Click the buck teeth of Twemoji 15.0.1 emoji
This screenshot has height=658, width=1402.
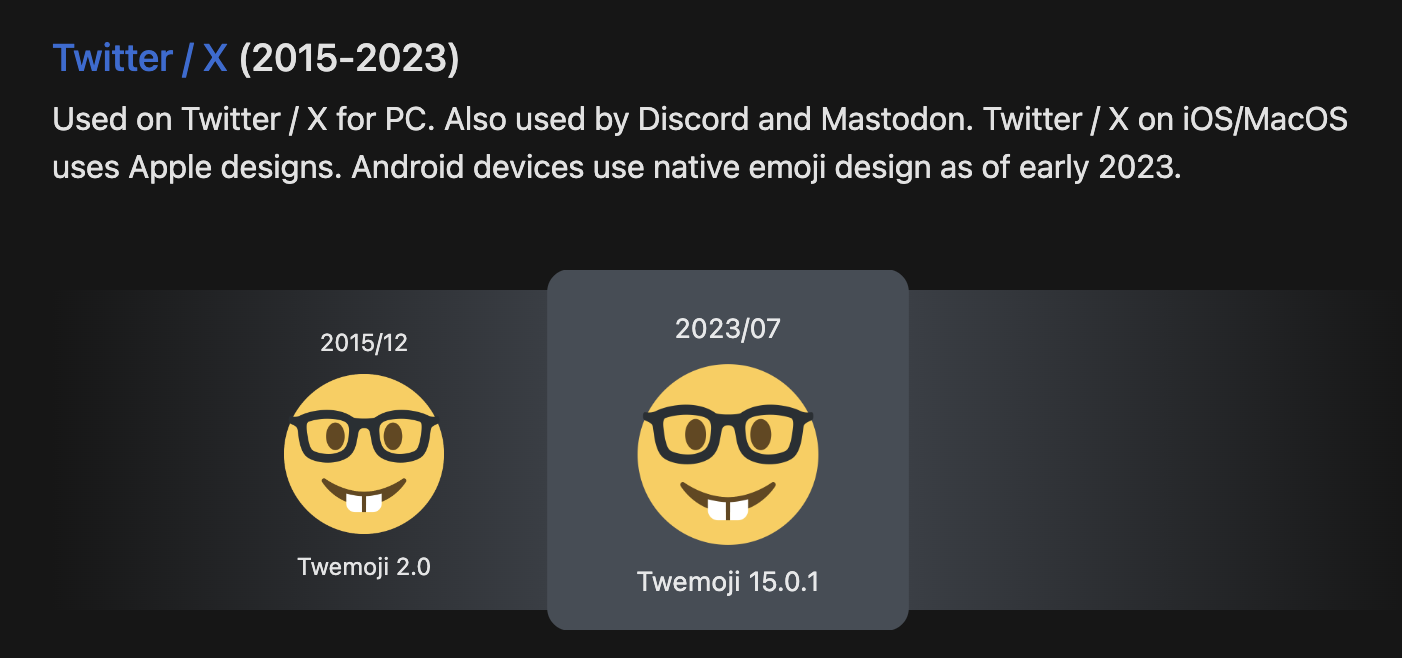click(x=728, y=510)
